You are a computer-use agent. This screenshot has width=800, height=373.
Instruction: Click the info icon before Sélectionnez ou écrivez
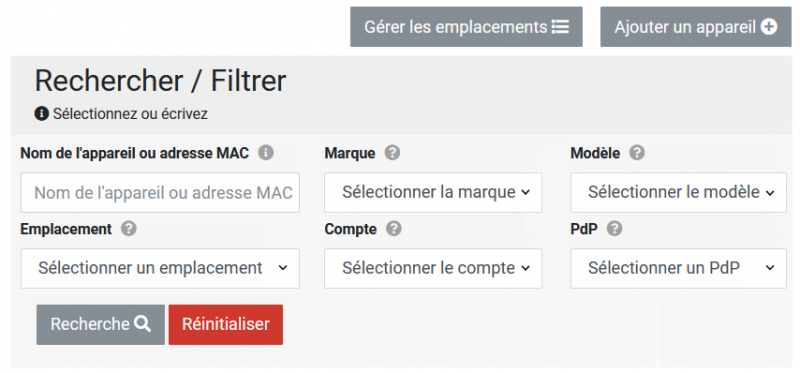(x=42, y=114)
